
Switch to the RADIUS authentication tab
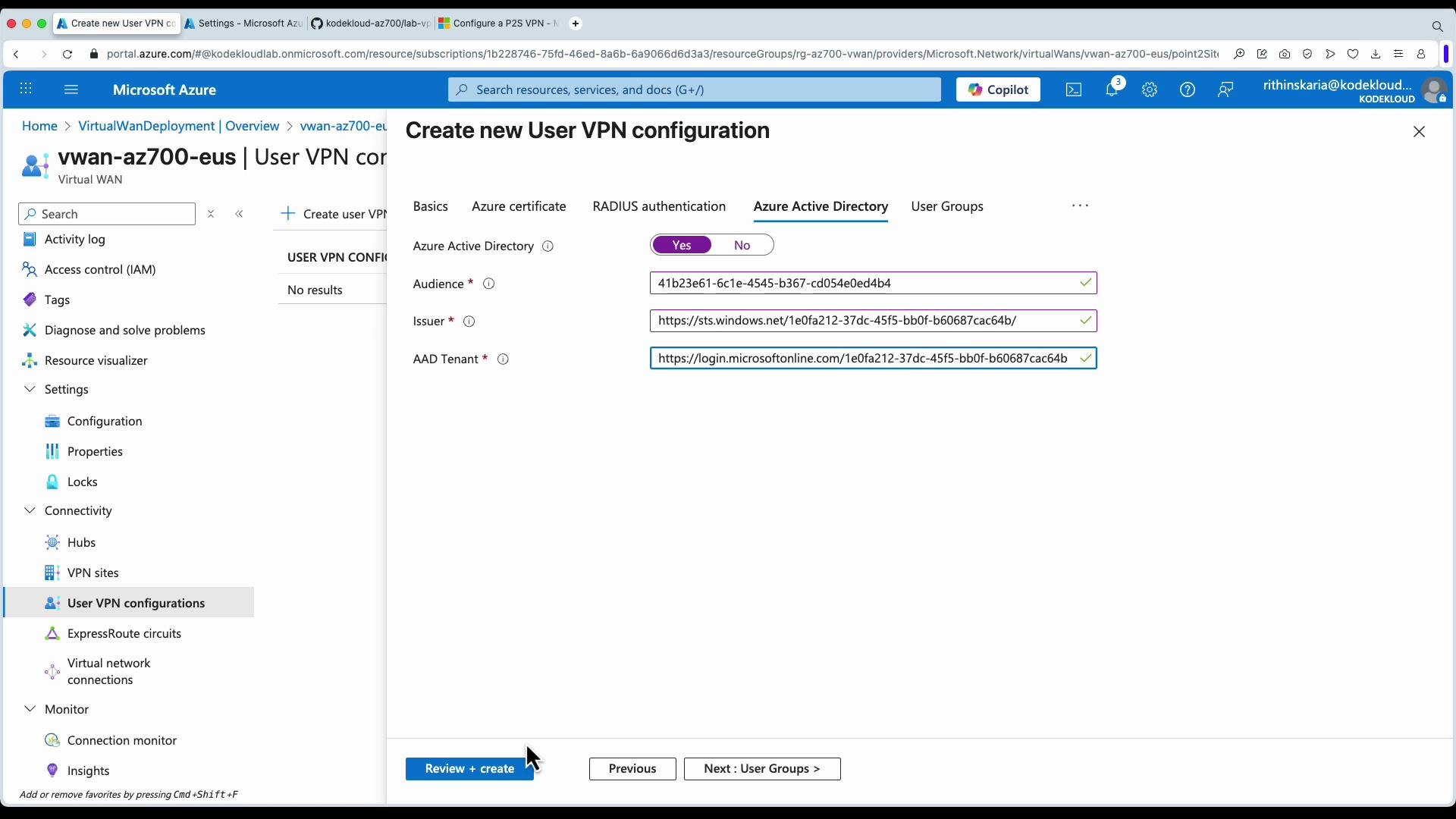click(x=659, y=206)
